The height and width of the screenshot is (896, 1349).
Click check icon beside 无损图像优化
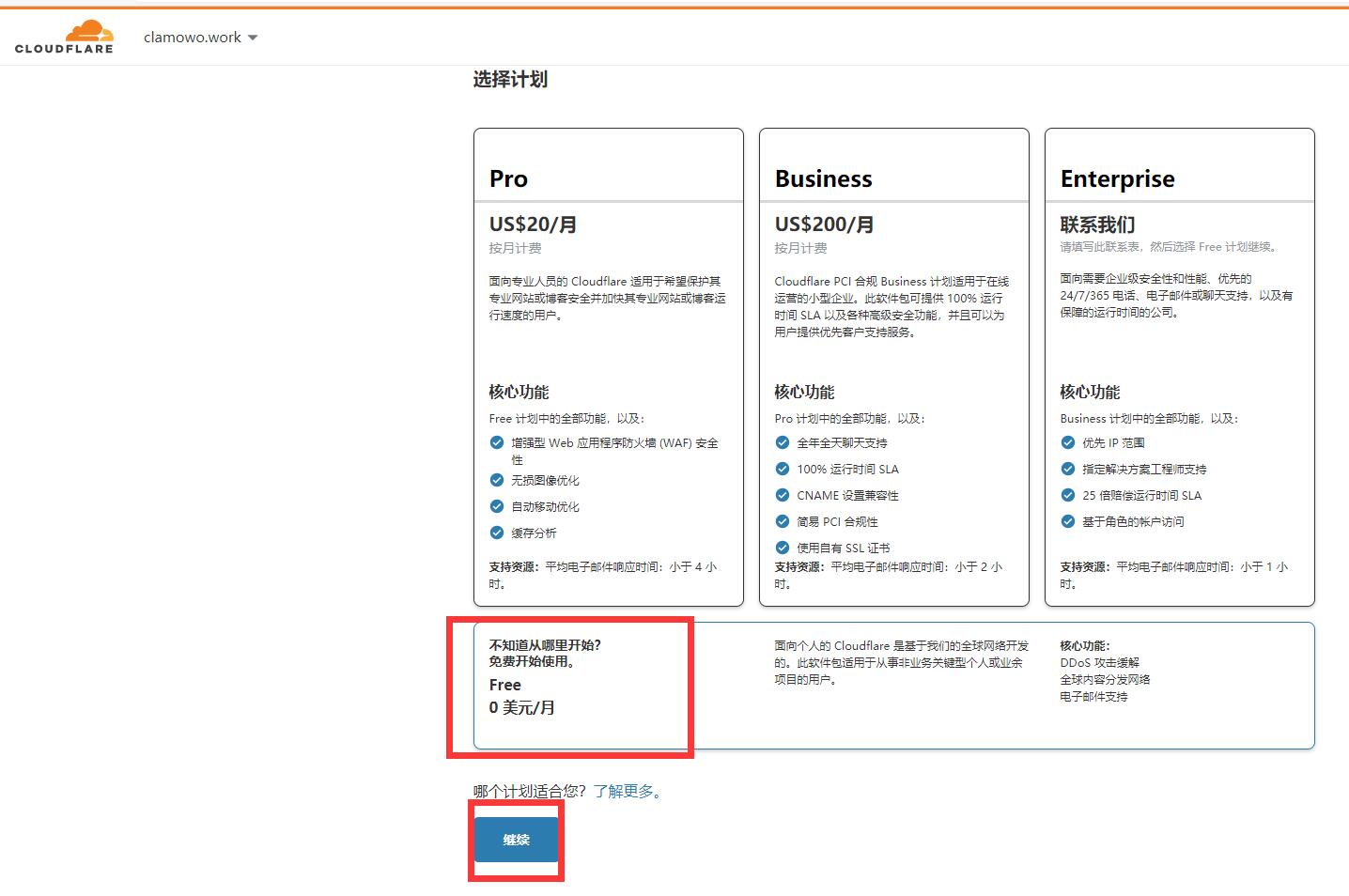coord(497,480)
